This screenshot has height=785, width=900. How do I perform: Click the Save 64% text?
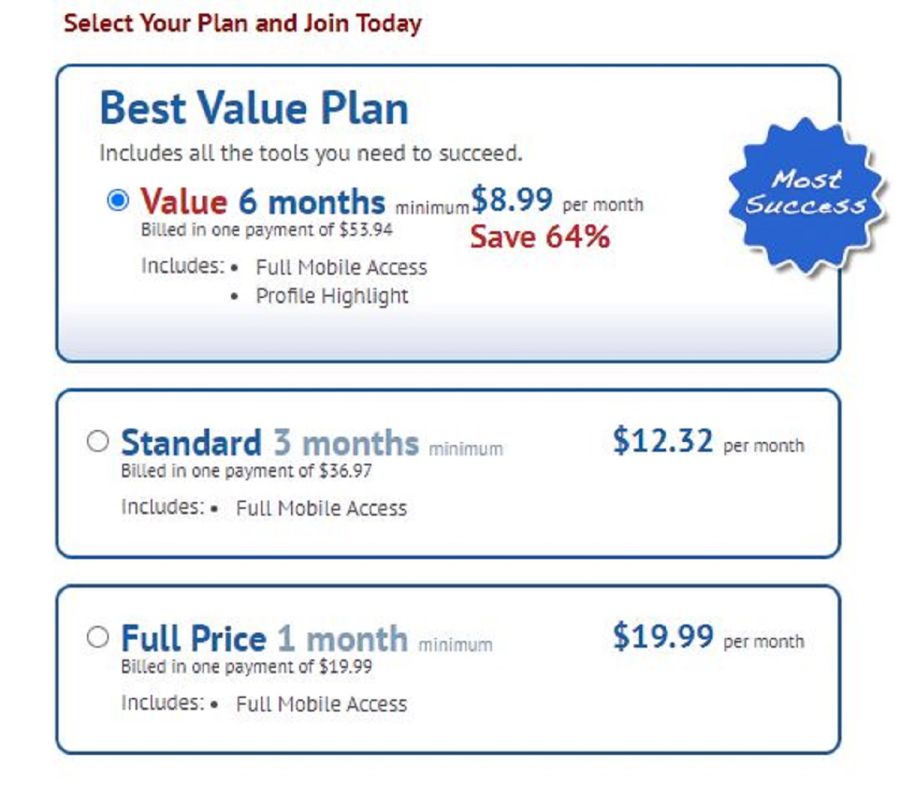point(540,236)
